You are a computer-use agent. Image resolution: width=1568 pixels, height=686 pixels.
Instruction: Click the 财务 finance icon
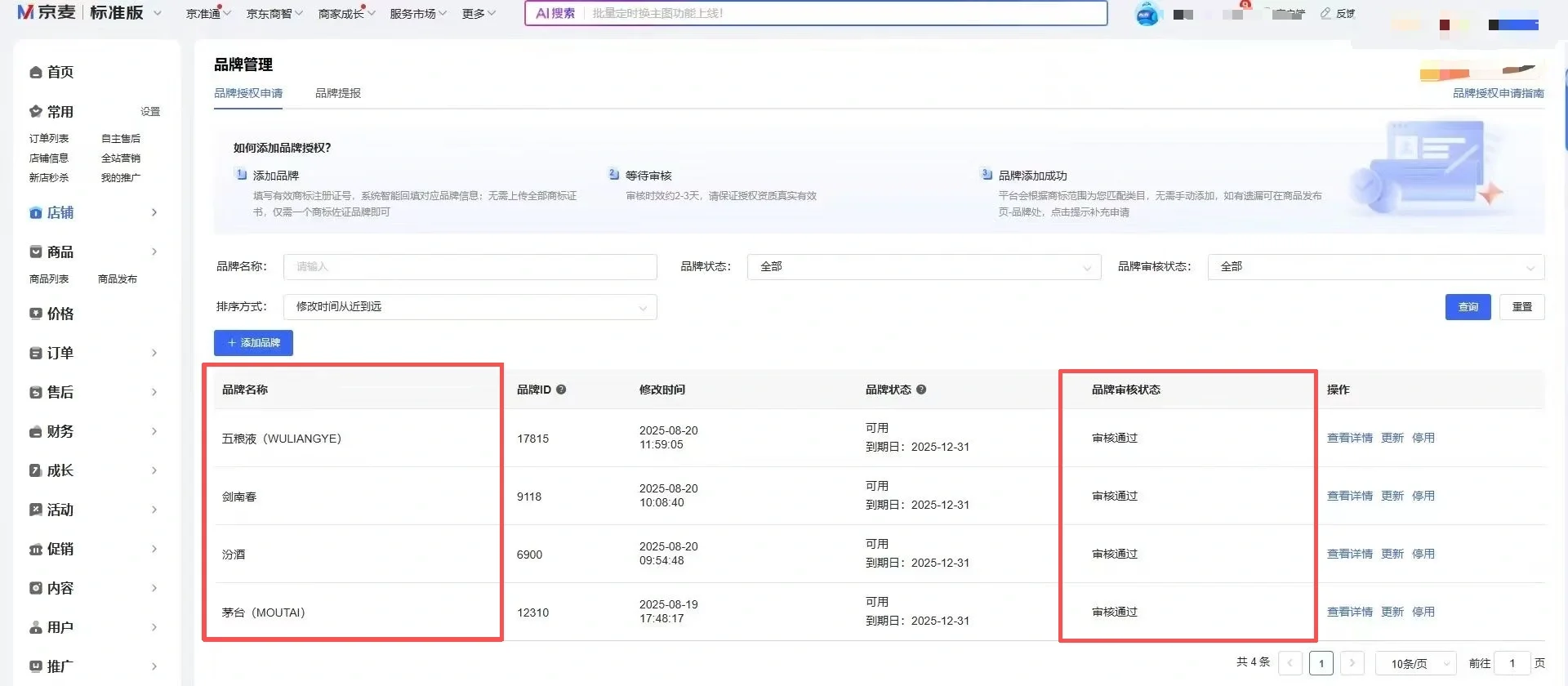tap(36, 432)
